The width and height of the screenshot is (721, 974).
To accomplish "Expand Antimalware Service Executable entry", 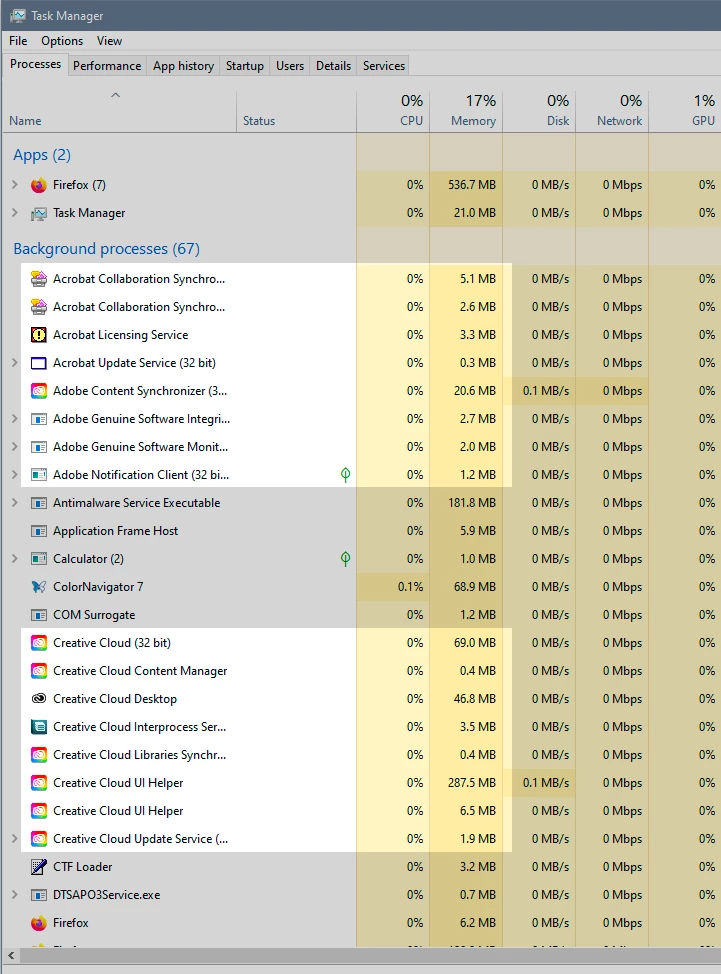I will click(x=15, y=502).
